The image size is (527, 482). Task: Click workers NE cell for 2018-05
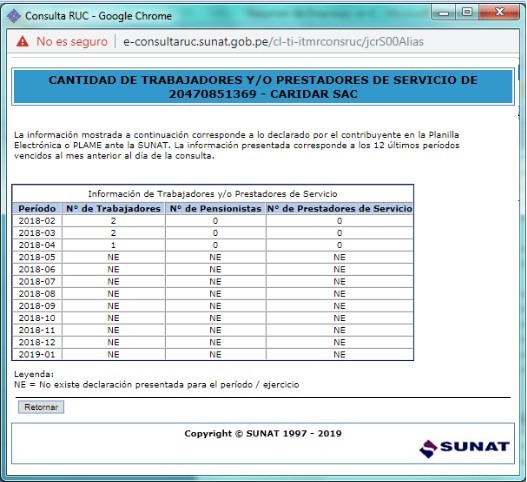coord(113,257)
